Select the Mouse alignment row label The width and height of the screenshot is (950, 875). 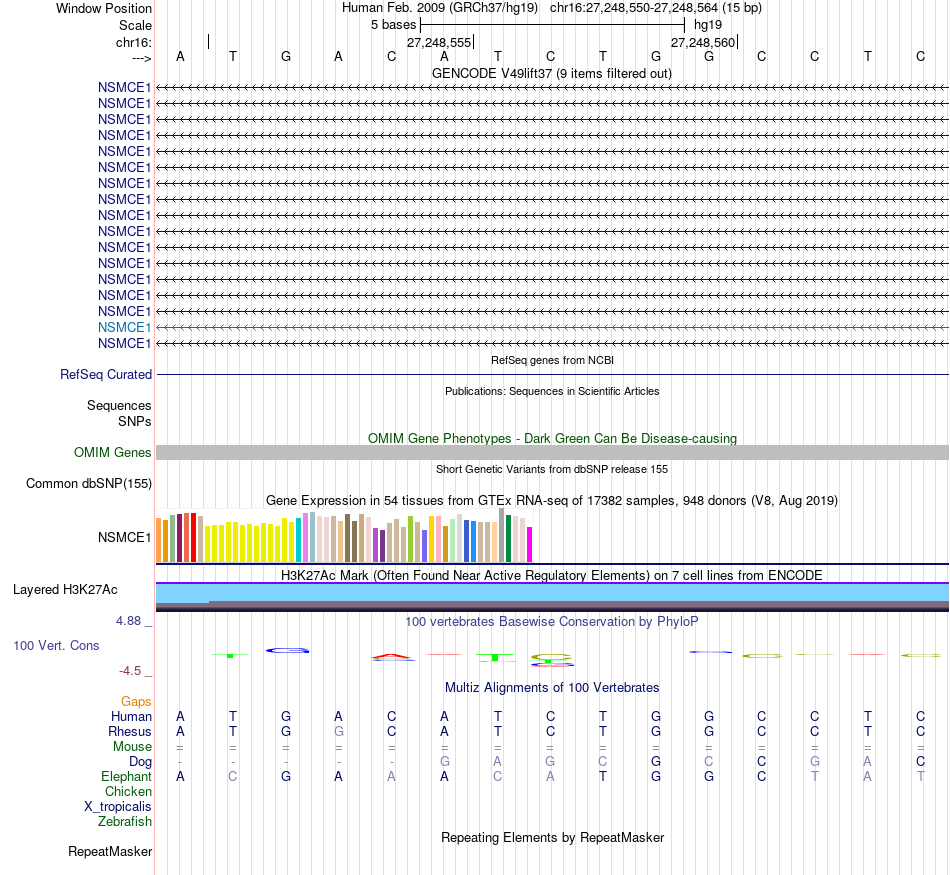tap(132, 747)
